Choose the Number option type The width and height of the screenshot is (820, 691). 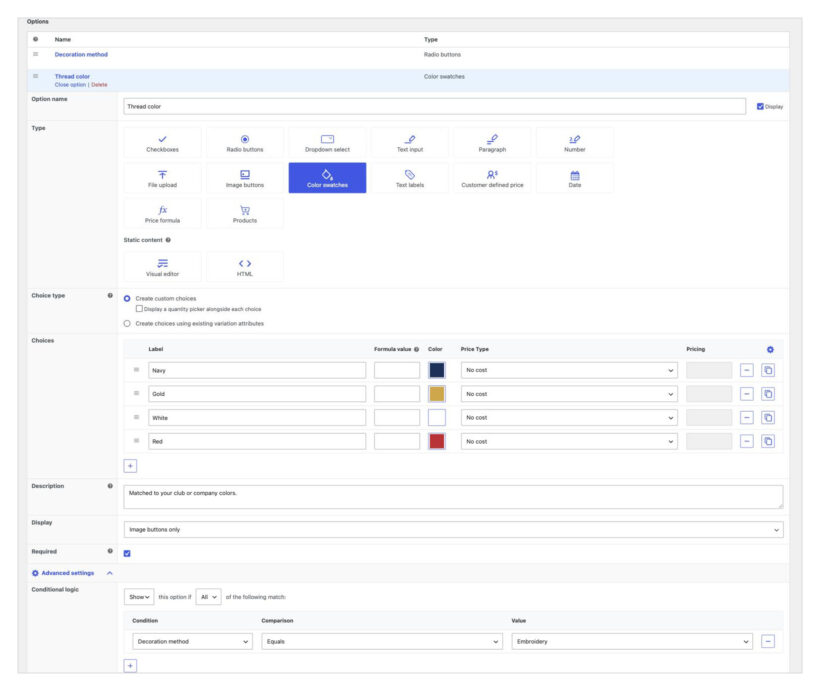click(x=575, y=143)
